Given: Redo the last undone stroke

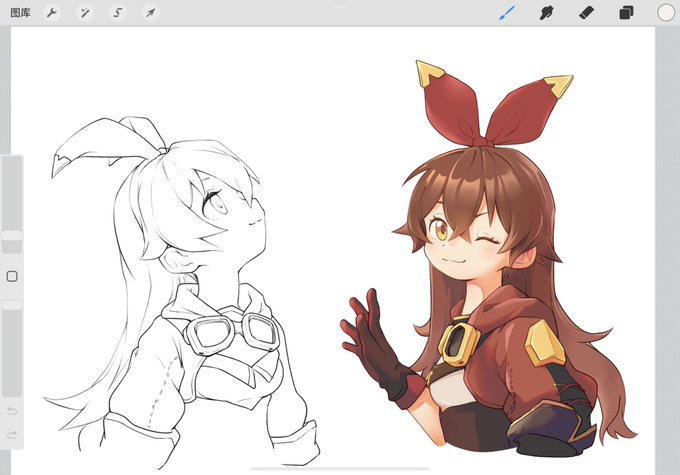Looking at the screenshot, I should pyautogui.click(x=12, y=434).
